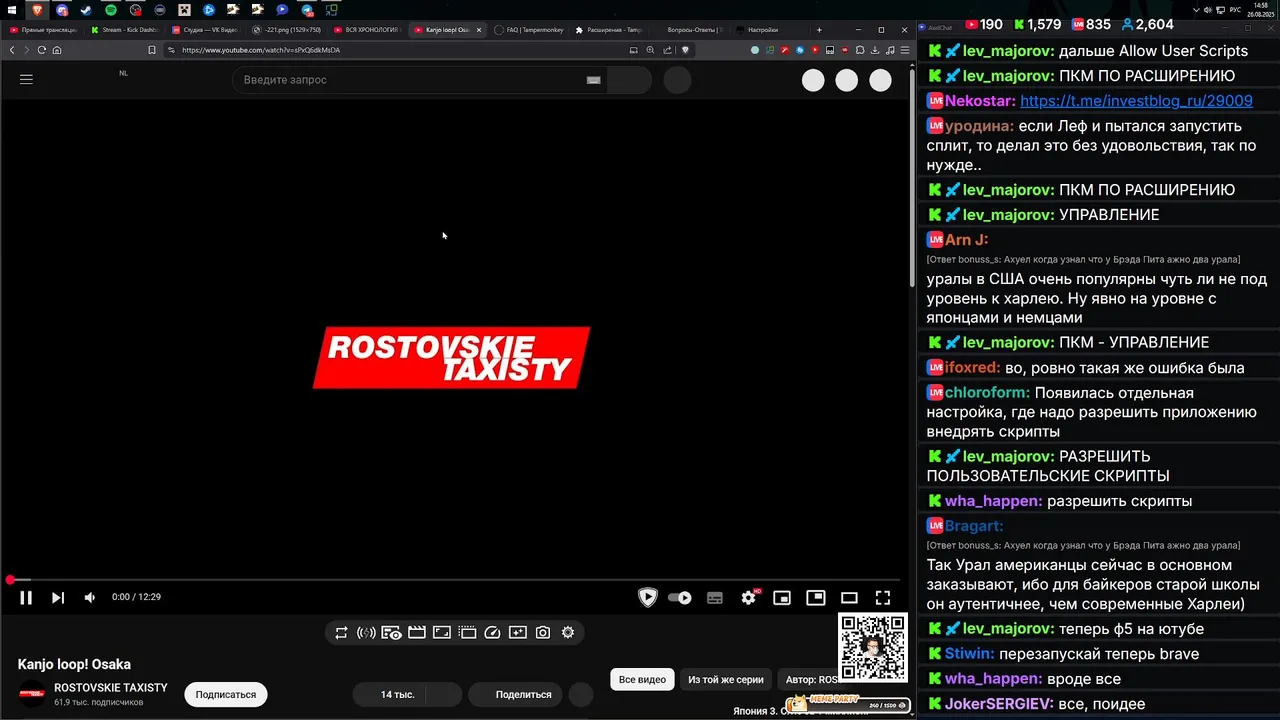This screenshot has height=720, width=1280.
Task: Switch to the 'Вопросы-Ответы' tab
Action: (691, 30)
